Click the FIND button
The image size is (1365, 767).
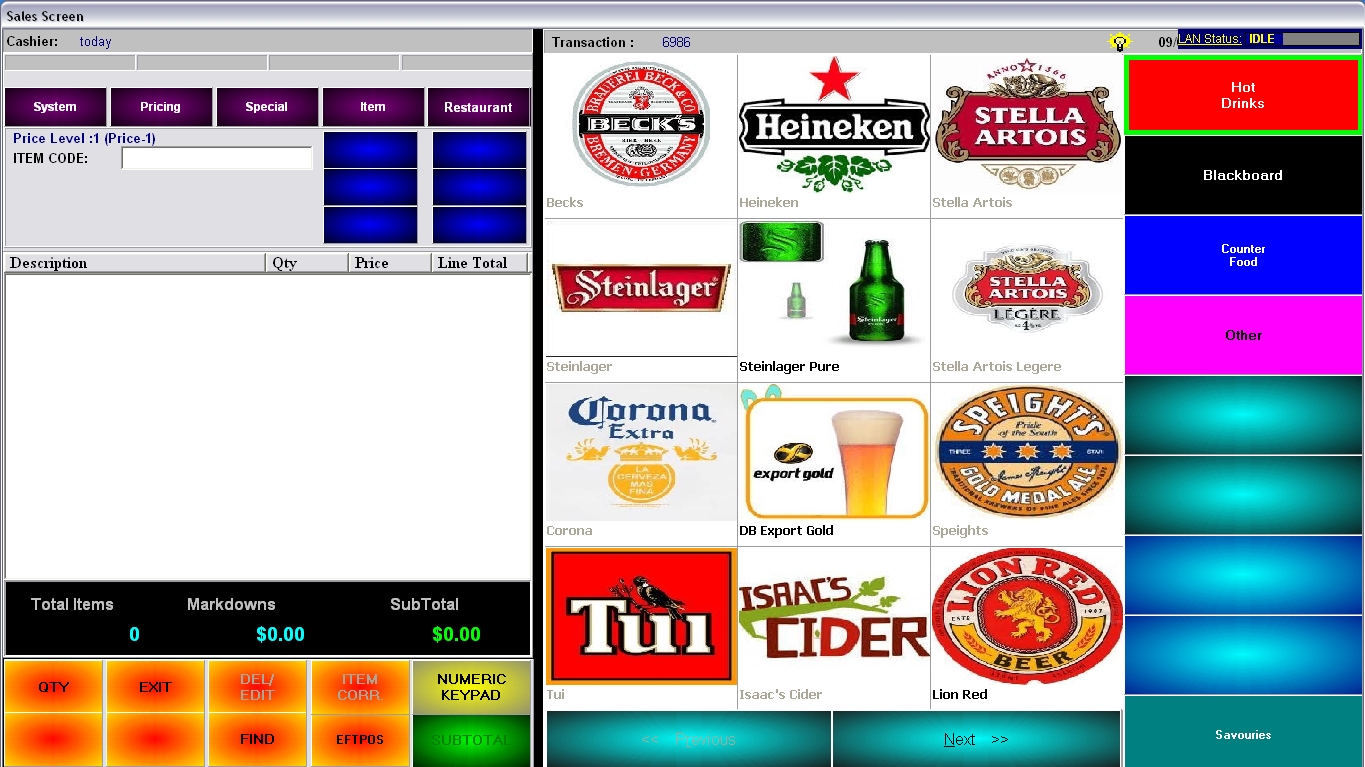click(257, 740)
